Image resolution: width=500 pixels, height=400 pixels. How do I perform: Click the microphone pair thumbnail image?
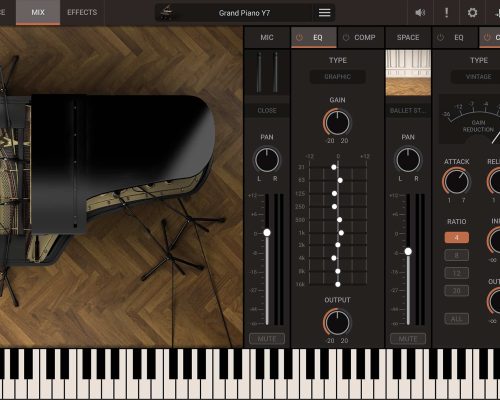267,73
